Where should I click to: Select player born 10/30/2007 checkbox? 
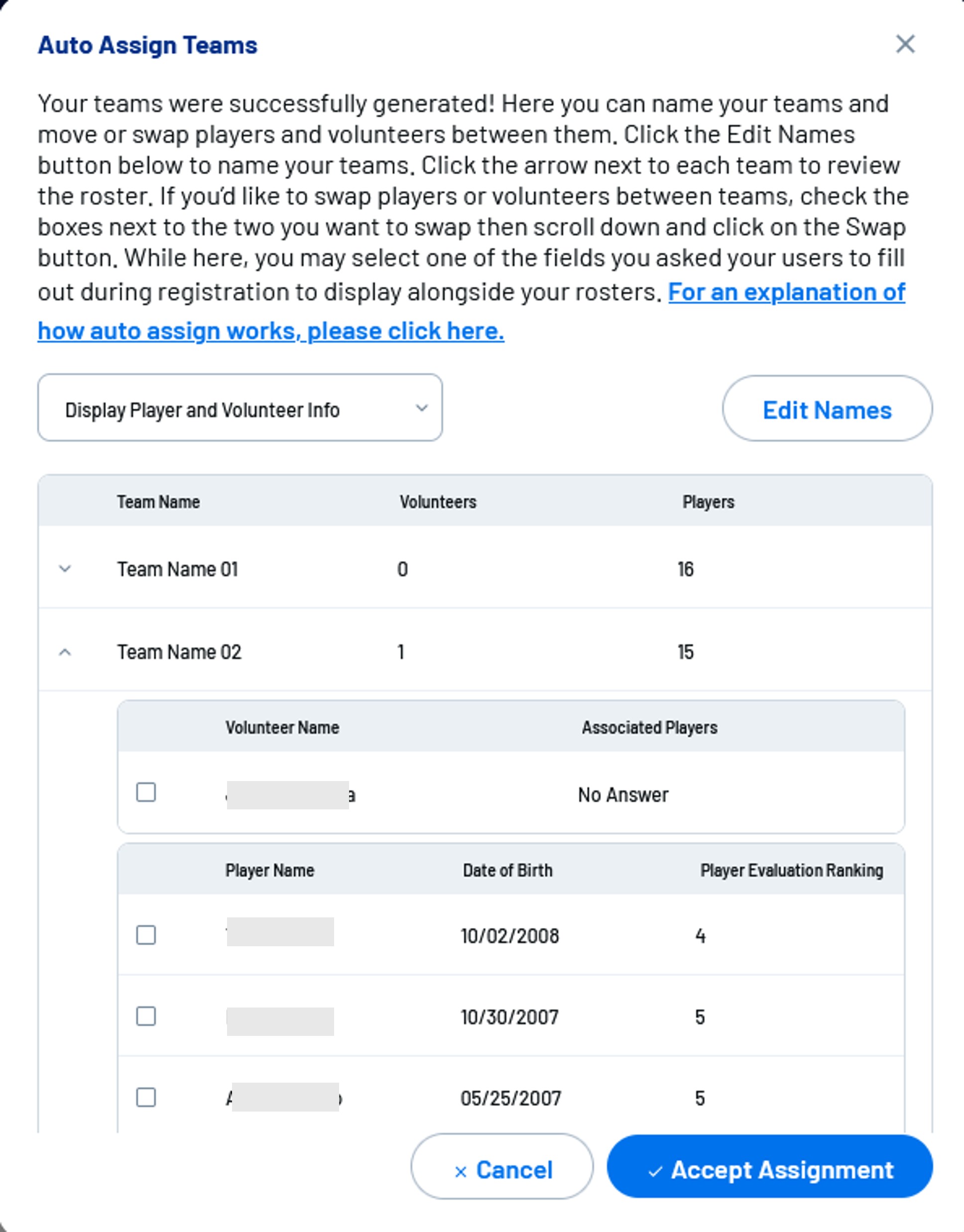point(146,1016)
